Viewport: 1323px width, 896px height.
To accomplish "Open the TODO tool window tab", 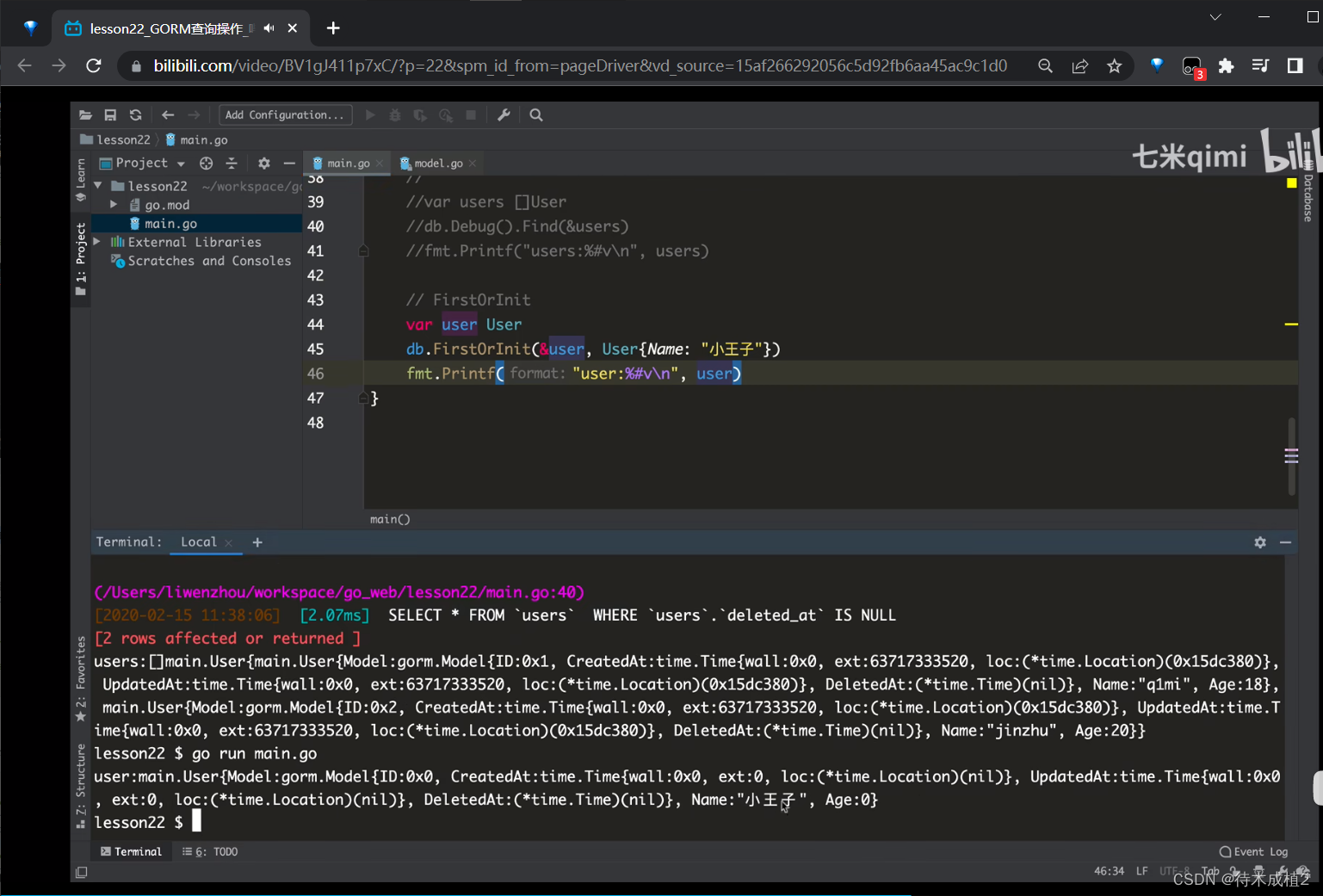I will pyautogui.click(x=211, y=852).
